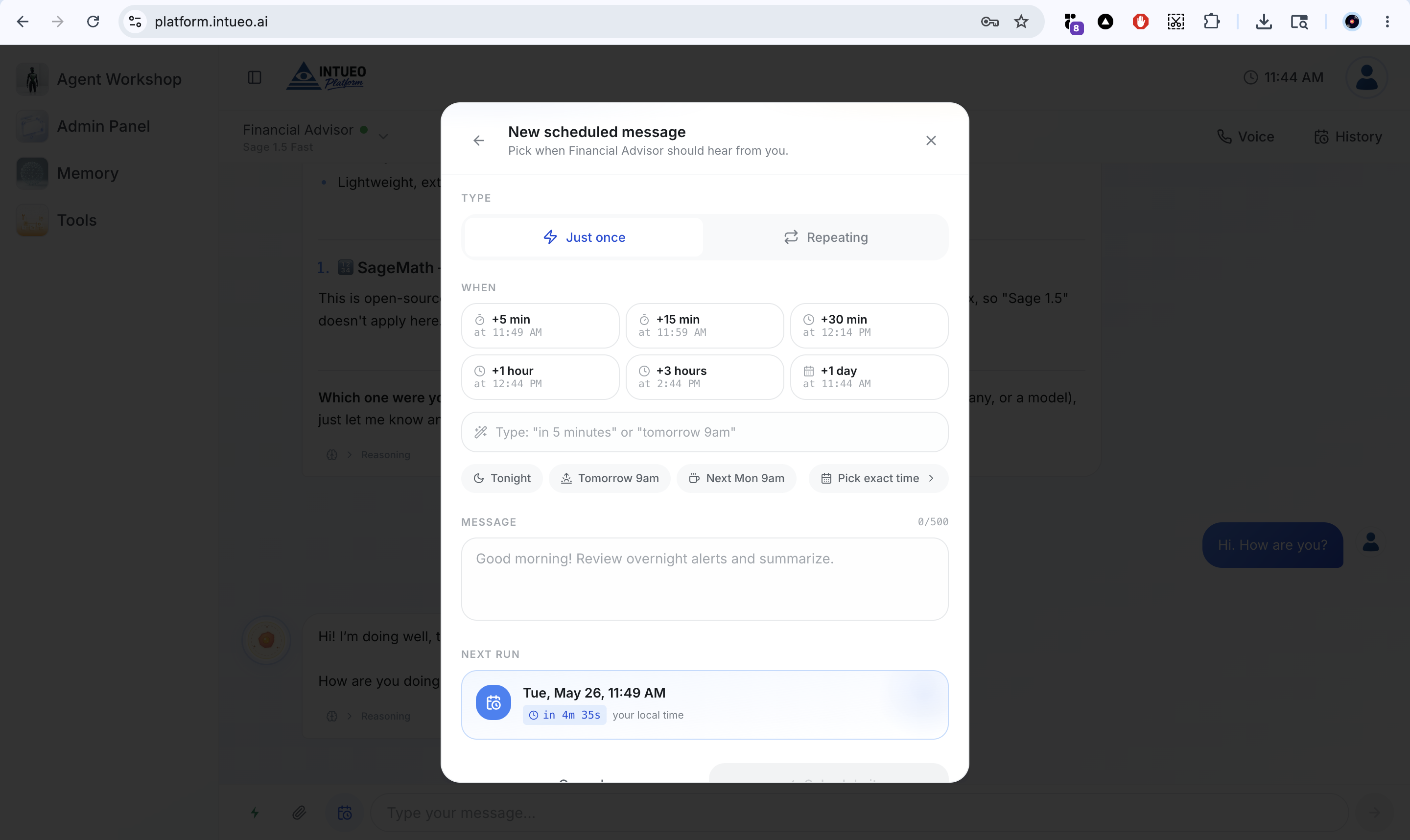Click the browser forward button
The image size is (1410, 840).
coord(58,22)
